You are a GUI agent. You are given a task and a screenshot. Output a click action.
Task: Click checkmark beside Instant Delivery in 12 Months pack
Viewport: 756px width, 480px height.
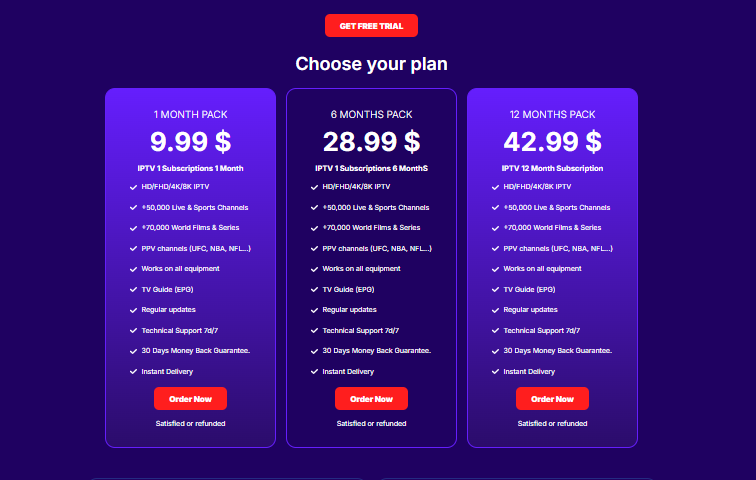(x=495, y=372)
